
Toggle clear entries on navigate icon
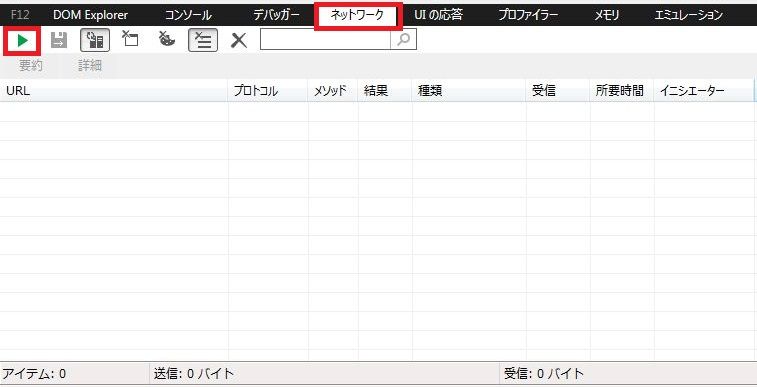pyautogui.click(x=203, y=40)
